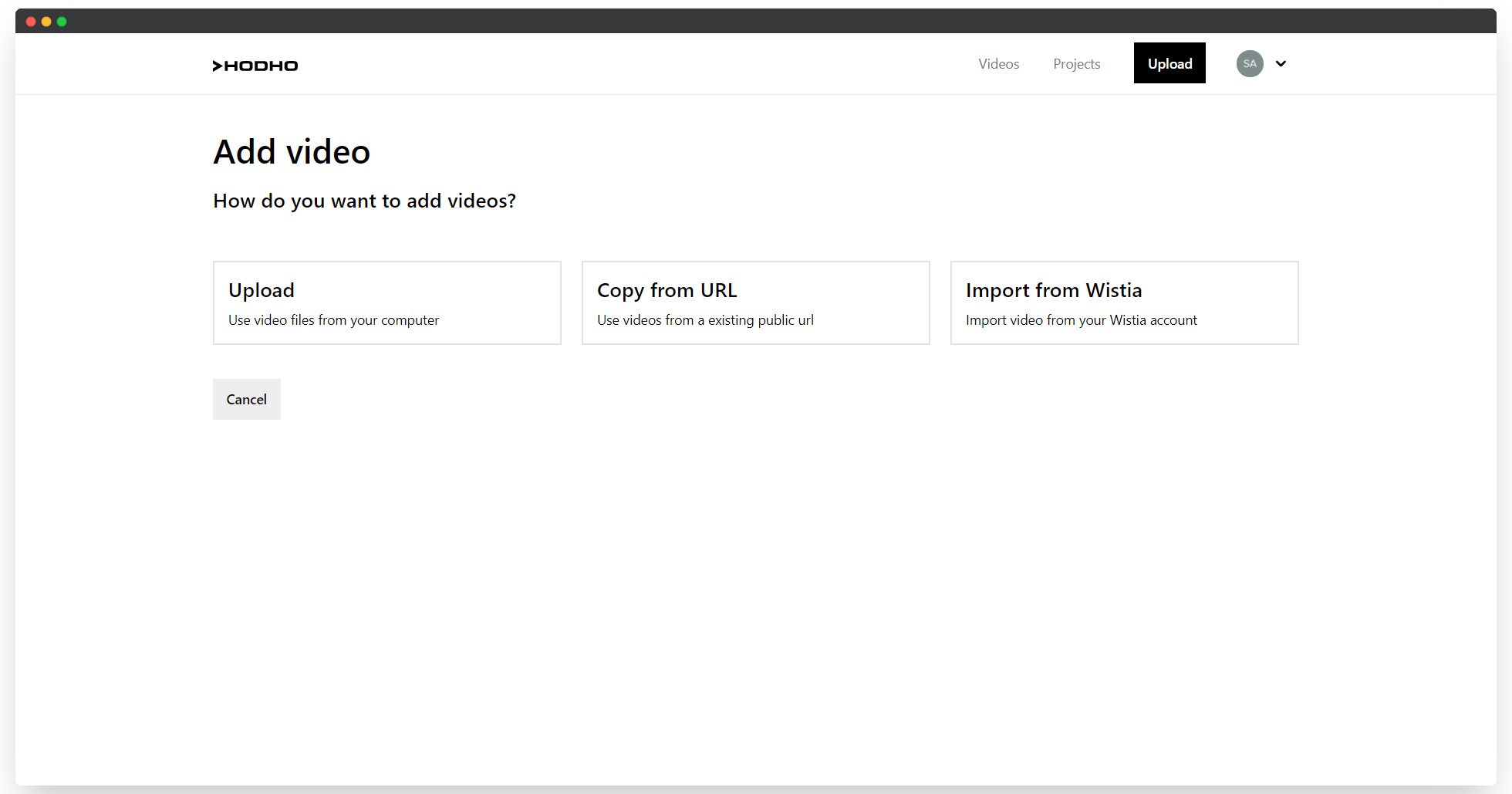Choose the Upload card title

click(262, 290)
